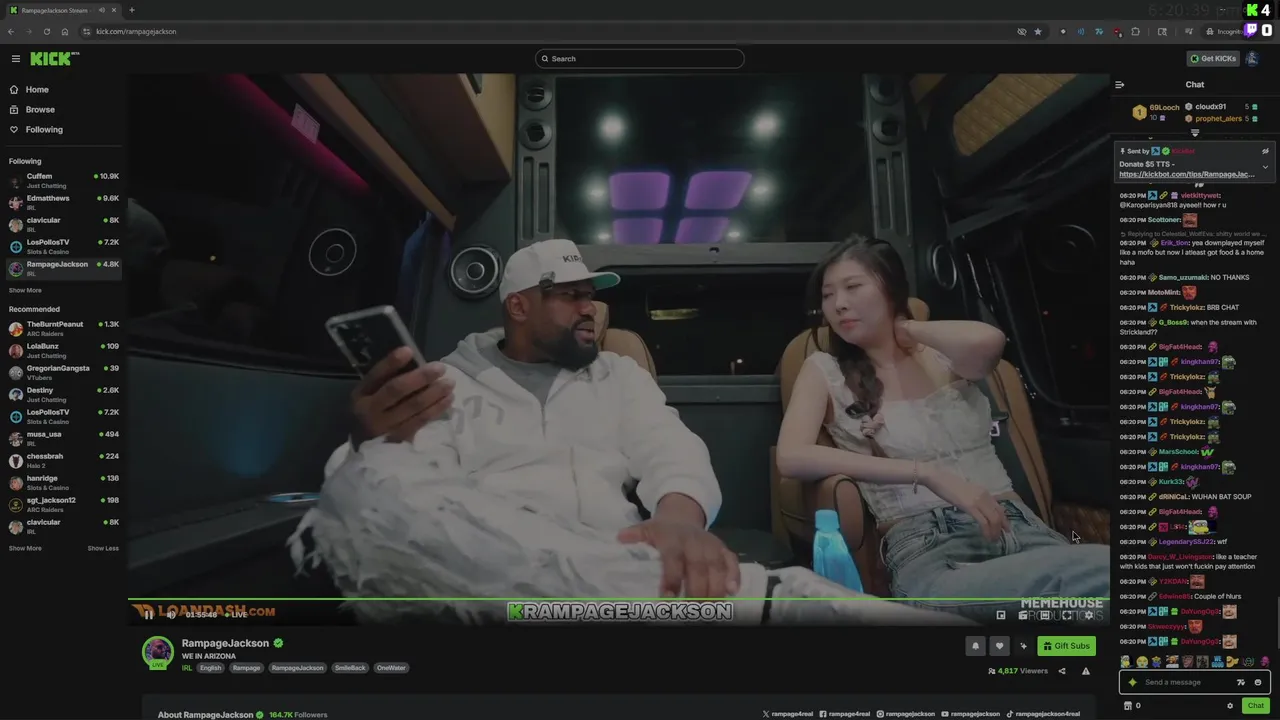Open channel shop icon below chat

click(x=1128, y=706)
